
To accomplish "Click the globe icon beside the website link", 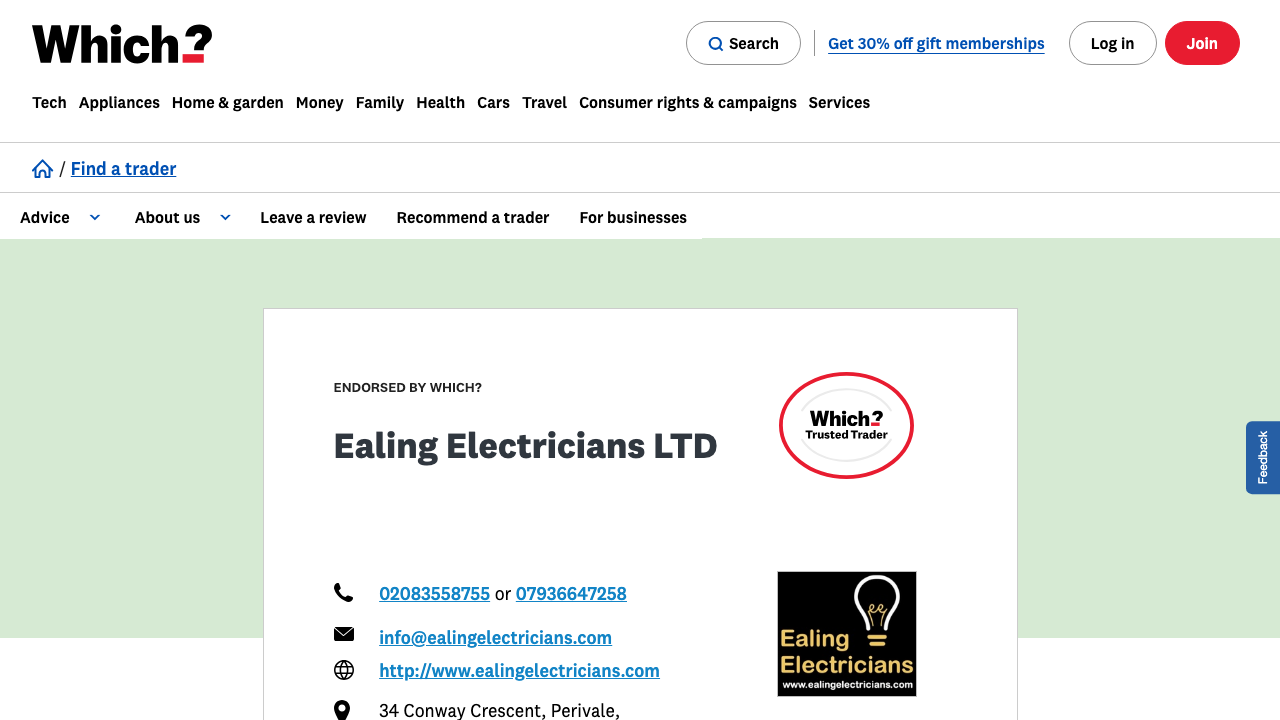I will 344,670.
